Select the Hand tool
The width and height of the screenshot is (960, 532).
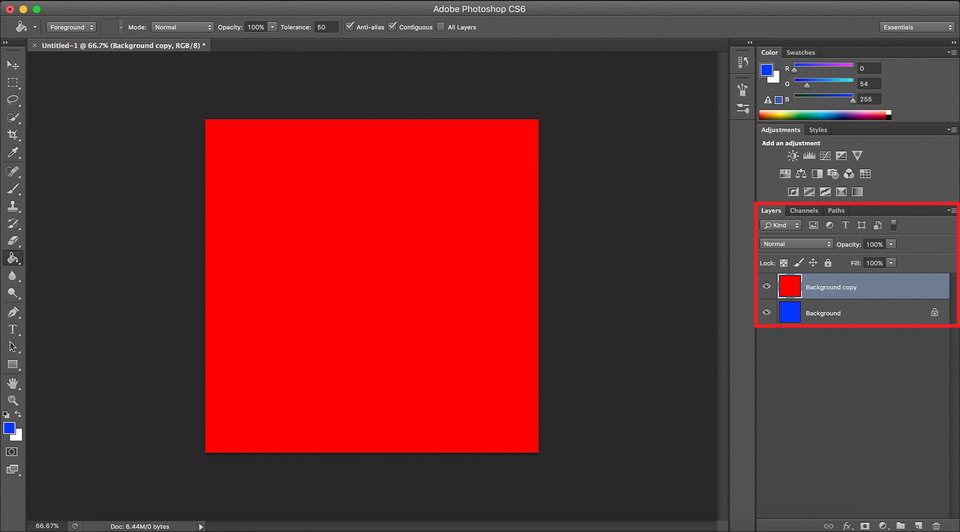pos(13,382)
